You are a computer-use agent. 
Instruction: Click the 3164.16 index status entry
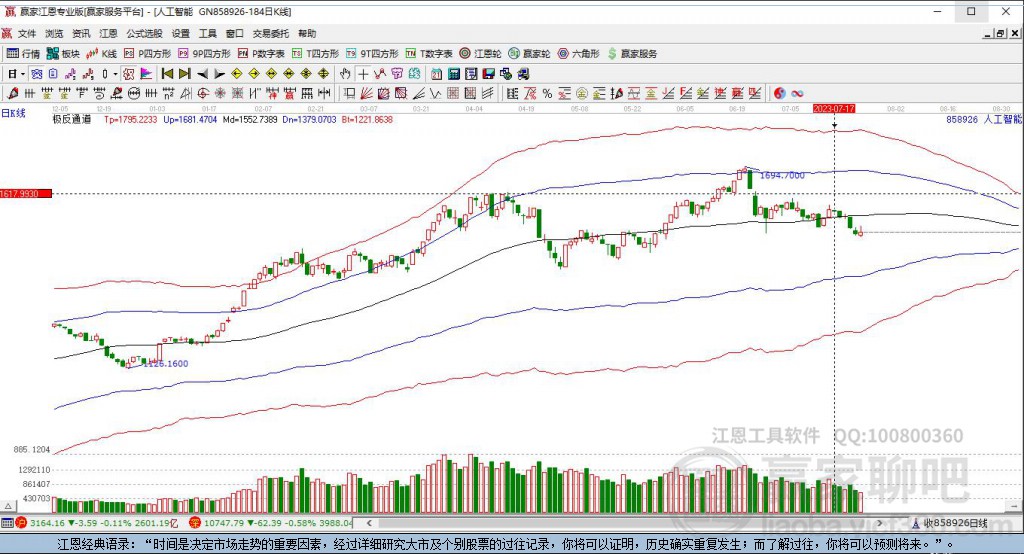coord(98,523)
